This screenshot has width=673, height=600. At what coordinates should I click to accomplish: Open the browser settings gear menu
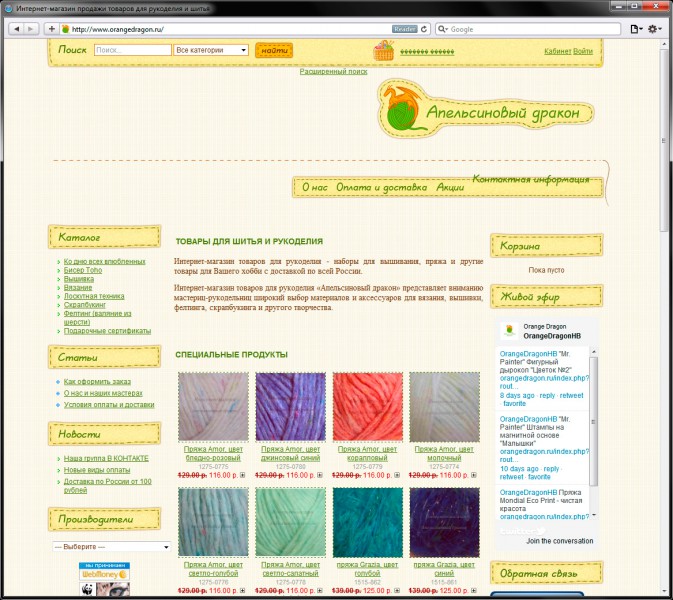(x=655, y=29)
